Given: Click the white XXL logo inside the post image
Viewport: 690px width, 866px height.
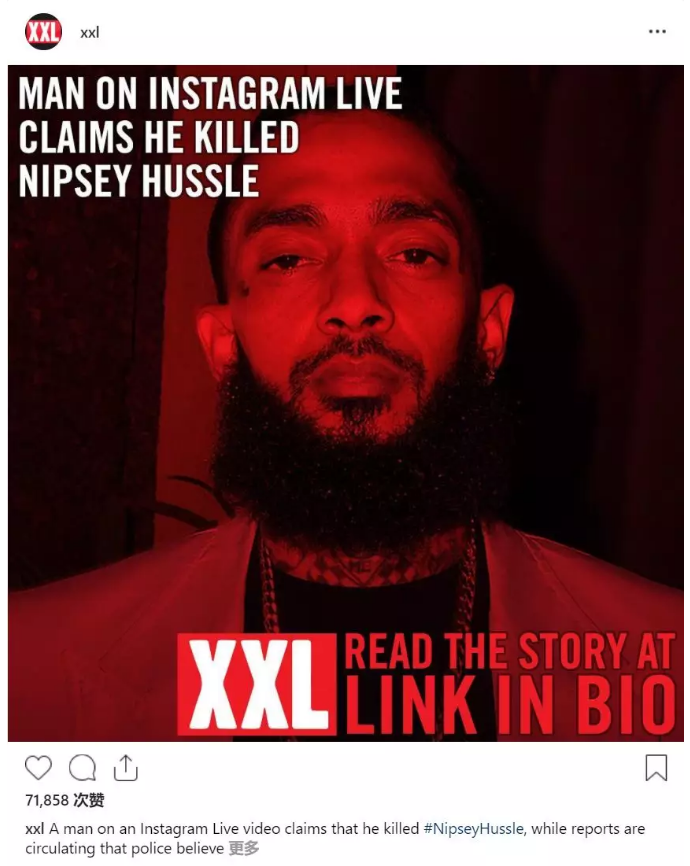Looking at the screenshot, I should (257, 685).
